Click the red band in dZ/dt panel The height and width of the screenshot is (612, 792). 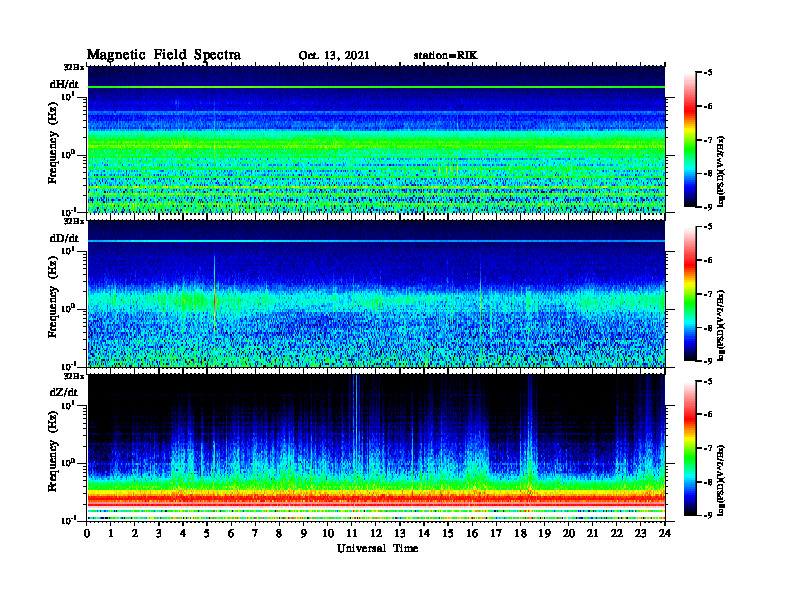click(x=376, y=499)
